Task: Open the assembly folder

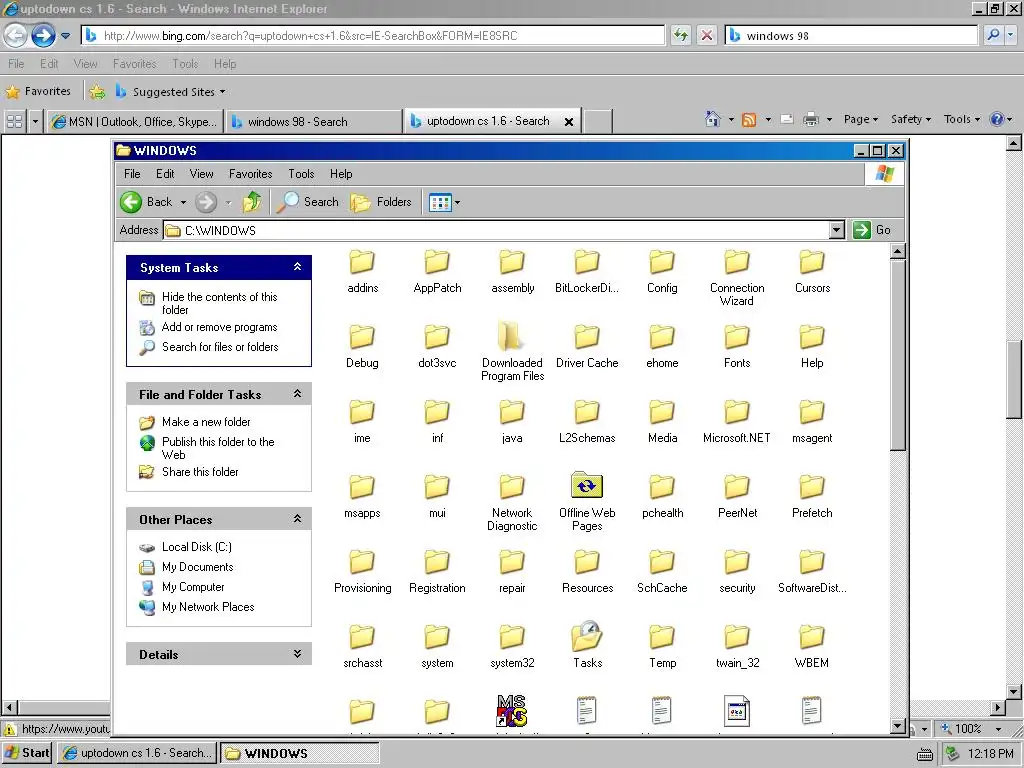Action: coord(513,272)
